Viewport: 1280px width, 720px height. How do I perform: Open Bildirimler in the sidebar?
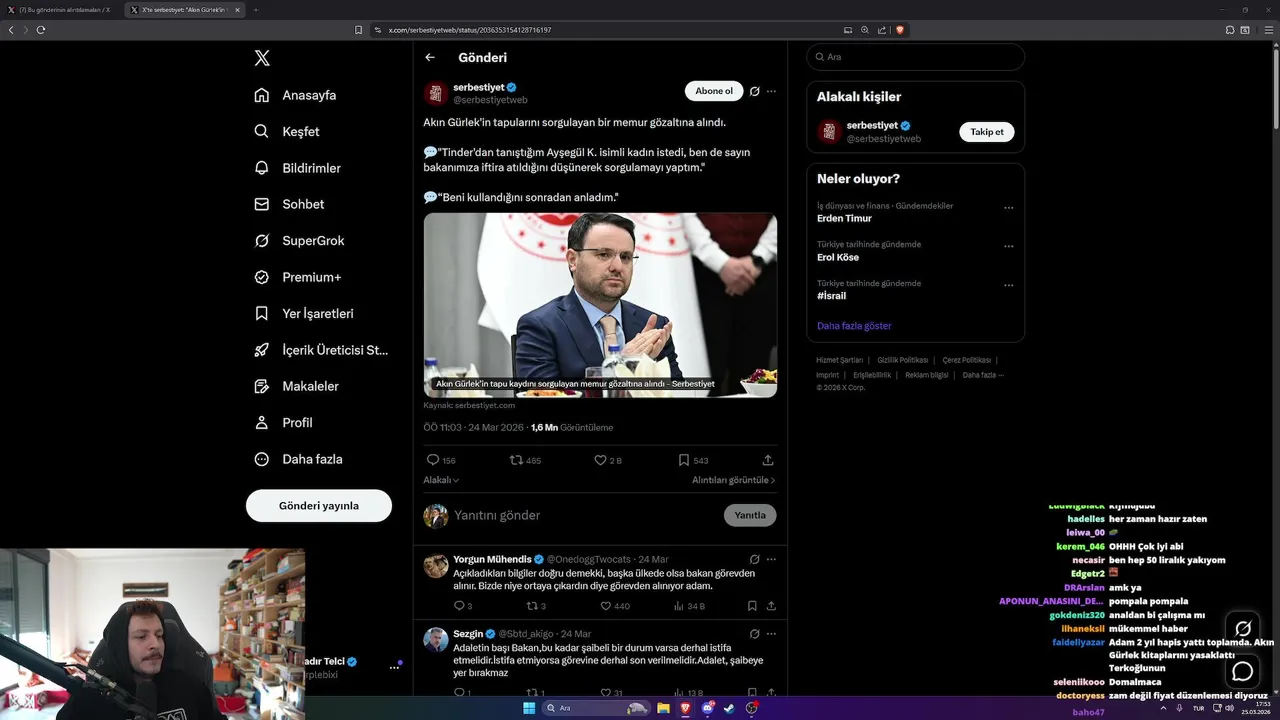pyautogui.click(x=297, y=168)
